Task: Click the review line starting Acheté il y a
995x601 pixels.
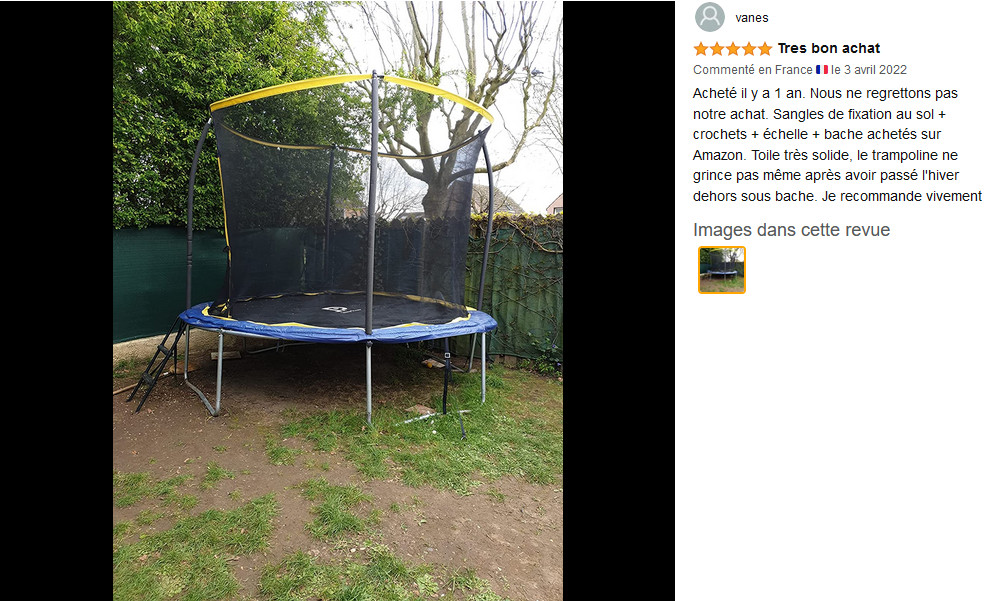Action: 826,93
